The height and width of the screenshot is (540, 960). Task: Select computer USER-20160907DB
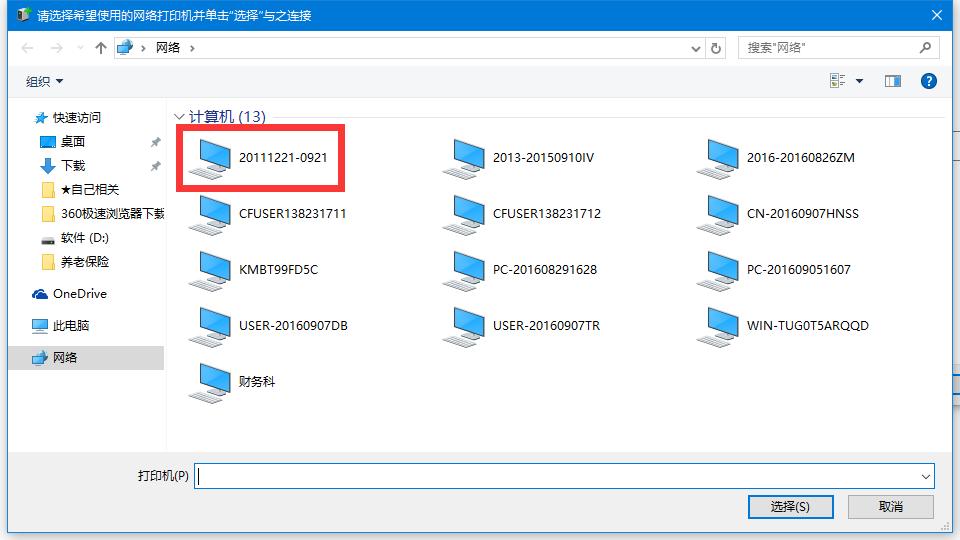(268, 326)
